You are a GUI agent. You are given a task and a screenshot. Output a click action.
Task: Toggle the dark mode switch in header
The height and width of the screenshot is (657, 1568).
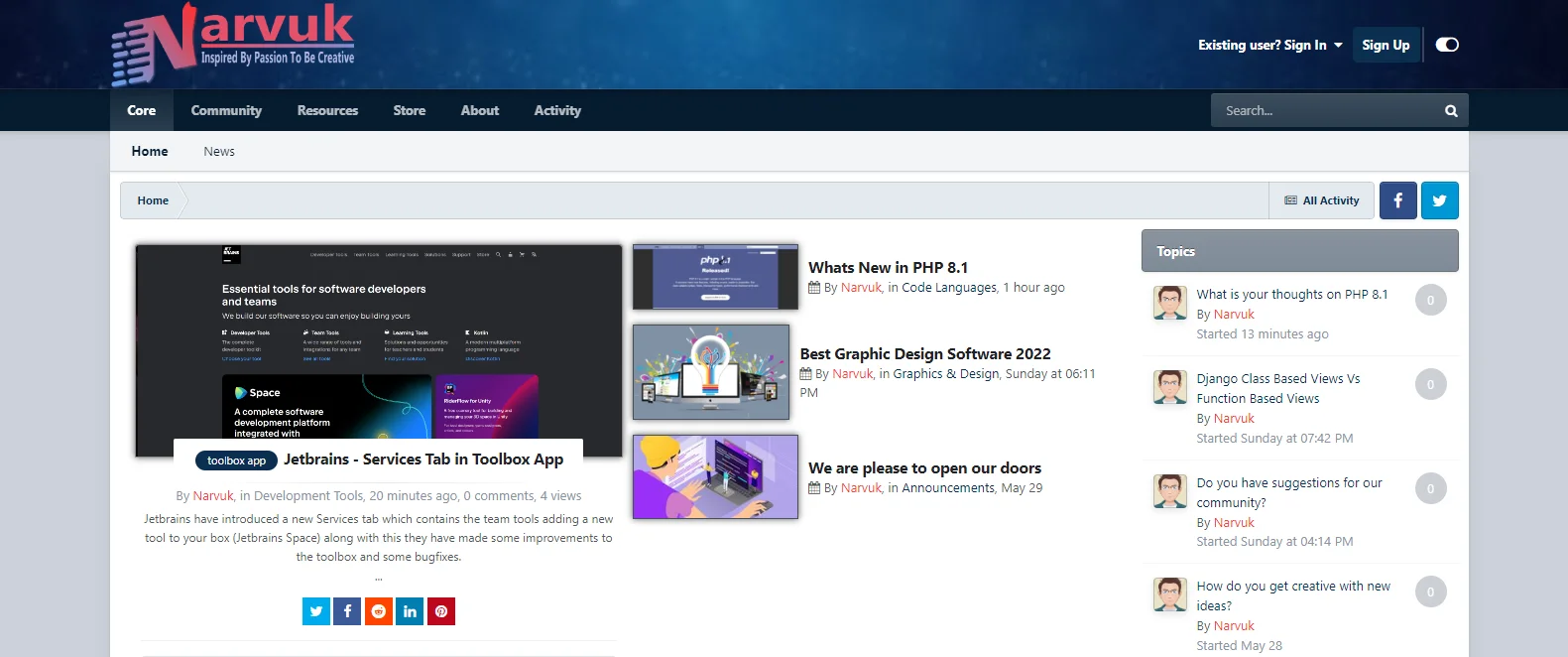click(x=1447, y=45)
